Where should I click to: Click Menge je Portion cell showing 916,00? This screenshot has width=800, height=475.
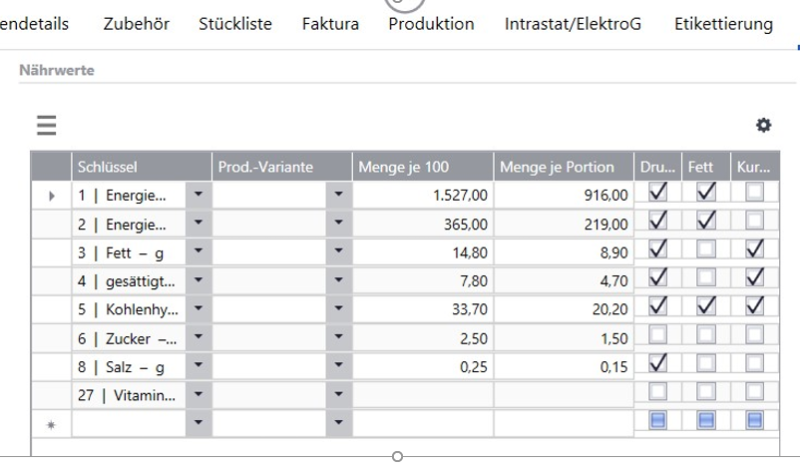click(563, 195)
